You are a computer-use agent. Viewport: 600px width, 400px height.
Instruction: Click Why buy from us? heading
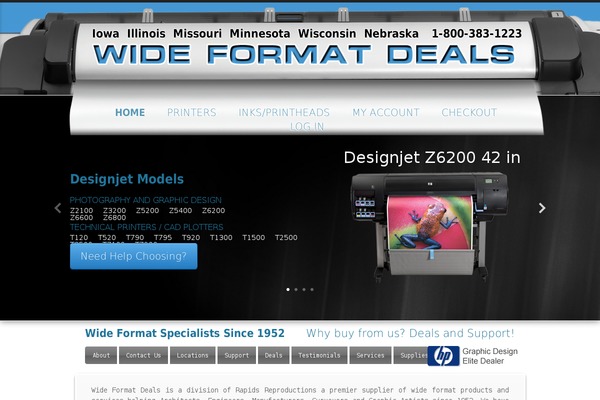(410, 333)
